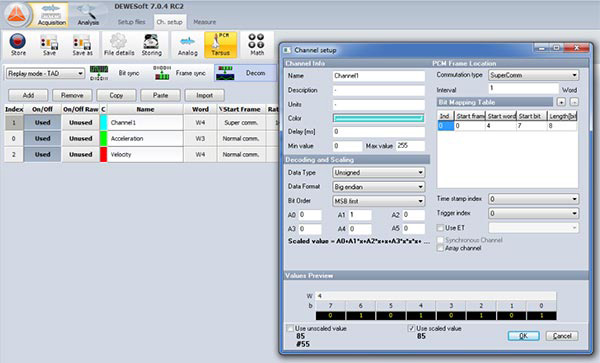This screenshot has width=600, height=363.
Task: Click the Interval input field
Action: (523, 89)
